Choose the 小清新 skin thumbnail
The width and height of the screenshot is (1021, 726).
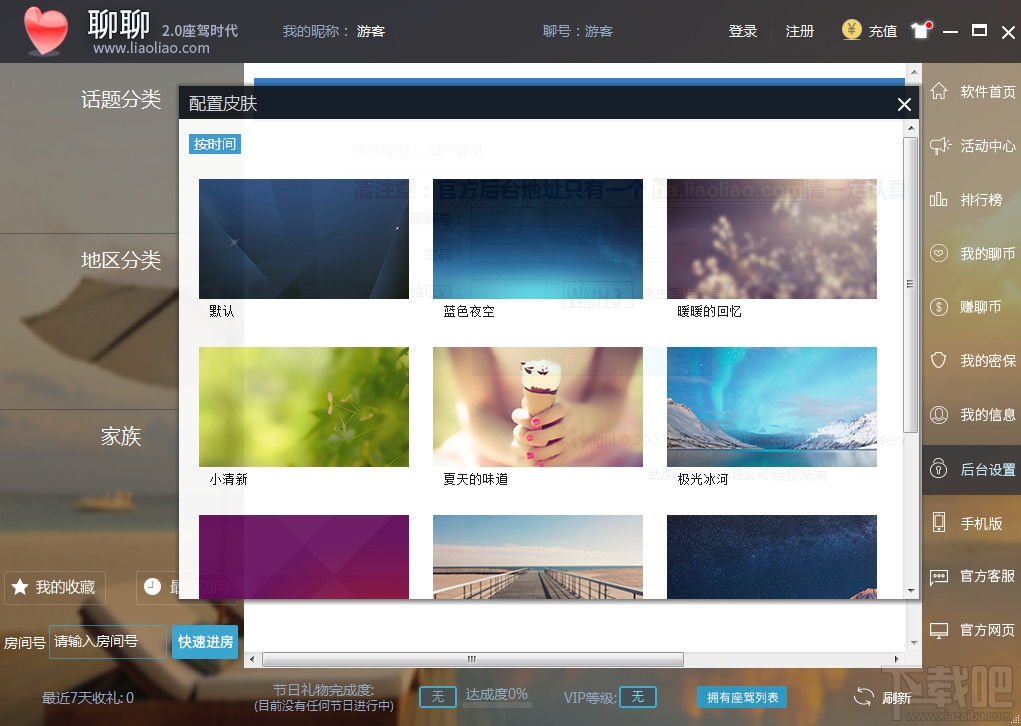click(304, 407)
